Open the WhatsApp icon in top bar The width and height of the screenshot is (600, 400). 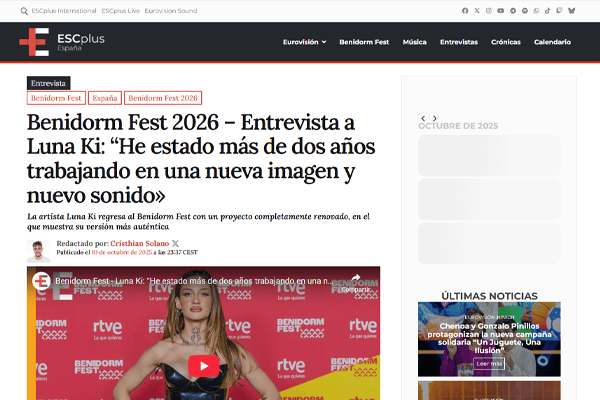[x=536, y=11]
